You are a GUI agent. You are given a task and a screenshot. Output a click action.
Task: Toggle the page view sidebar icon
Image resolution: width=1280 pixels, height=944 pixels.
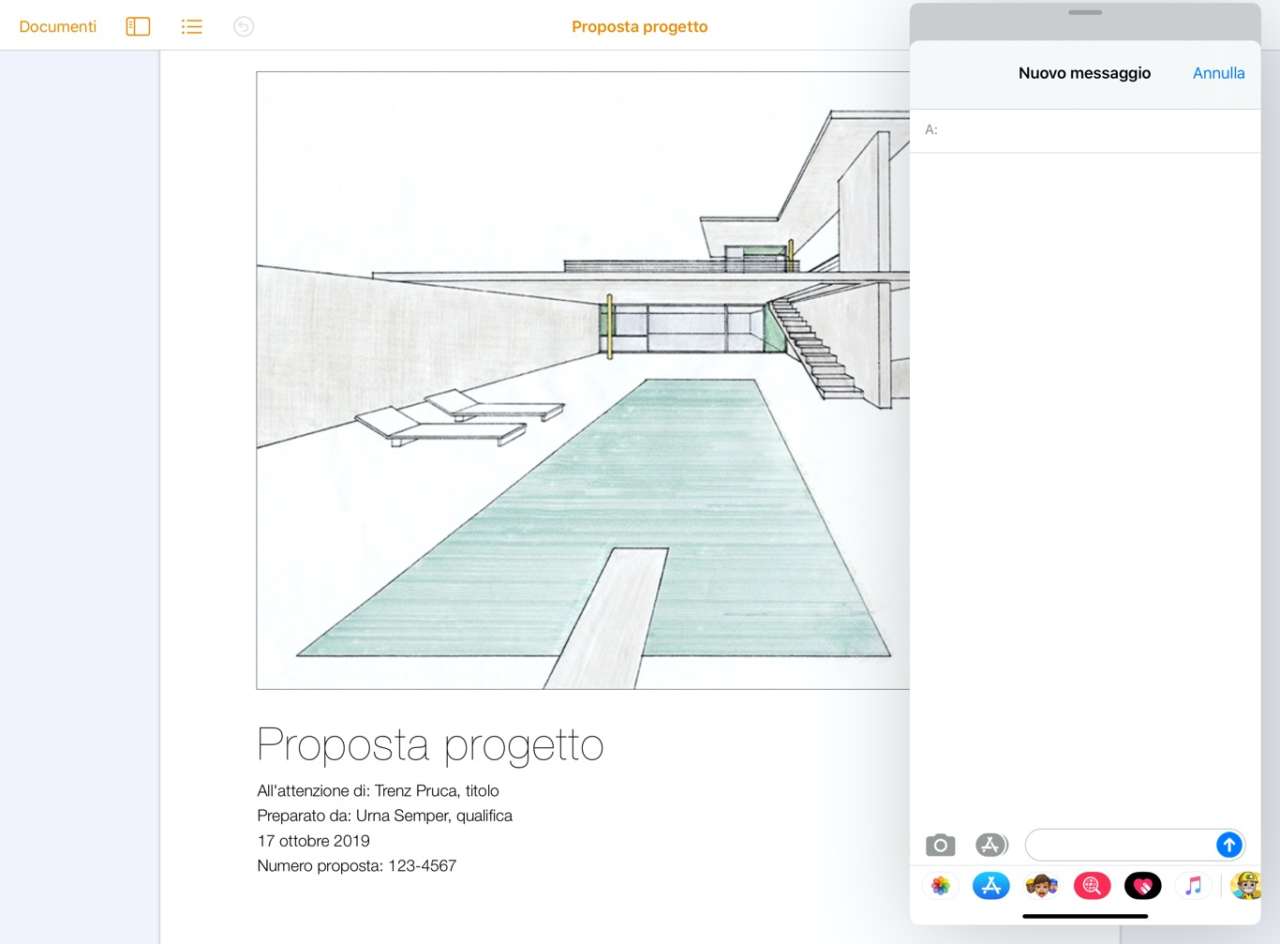tap(138, 27)
